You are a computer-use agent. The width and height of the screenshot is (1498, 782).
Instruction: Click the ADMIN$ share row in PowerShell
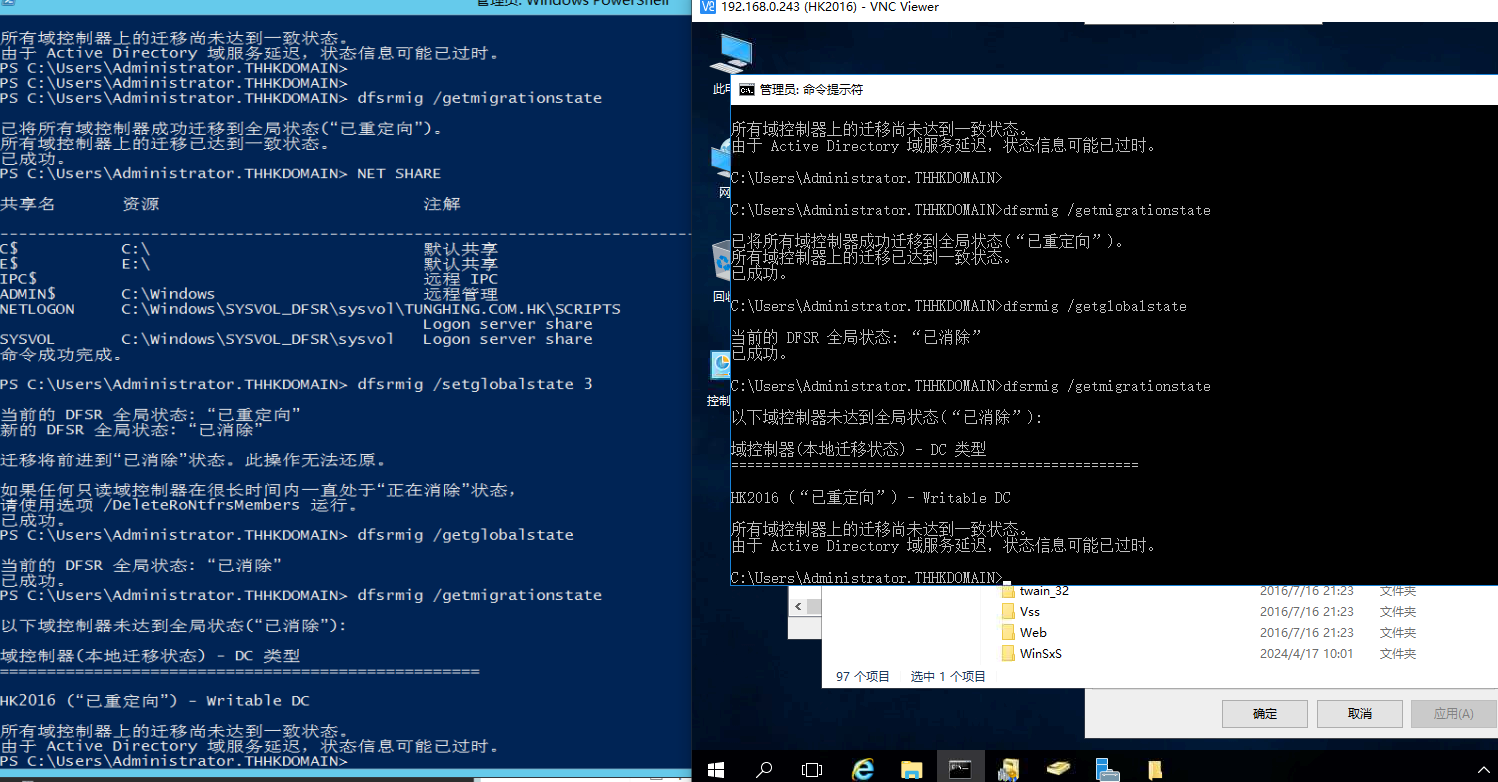point(249,294)
